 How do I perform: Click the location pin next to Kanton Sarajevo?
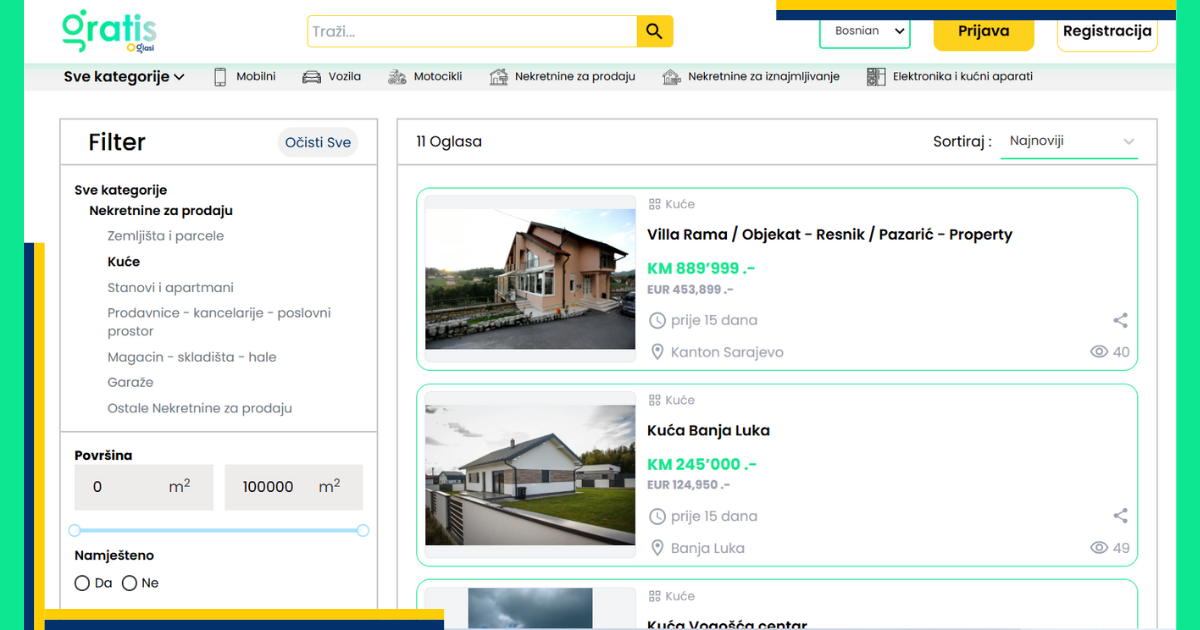tap(657, 352)
